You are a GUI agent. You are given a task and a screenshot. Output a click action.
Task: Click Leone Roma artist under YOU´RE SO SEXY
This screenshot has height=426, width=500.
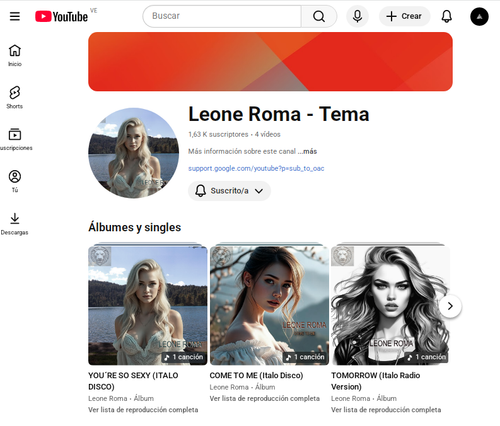(x=108, y=398)
